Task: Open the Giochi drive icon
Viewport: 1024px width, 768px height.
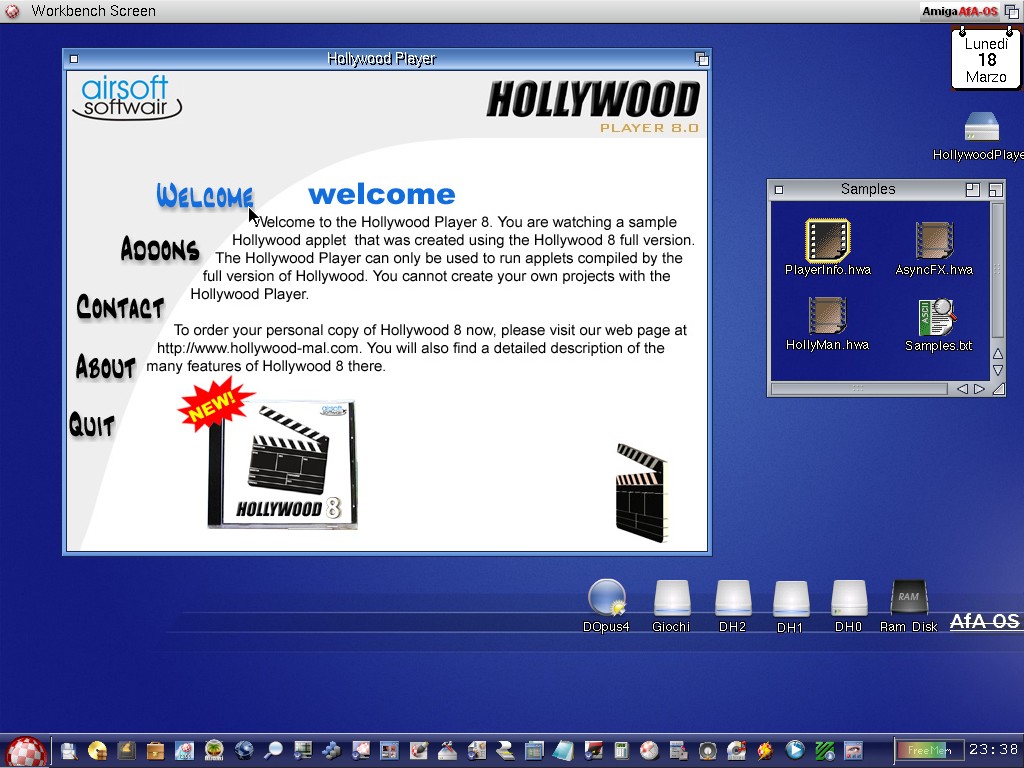Action: click(x=671, y=598)
